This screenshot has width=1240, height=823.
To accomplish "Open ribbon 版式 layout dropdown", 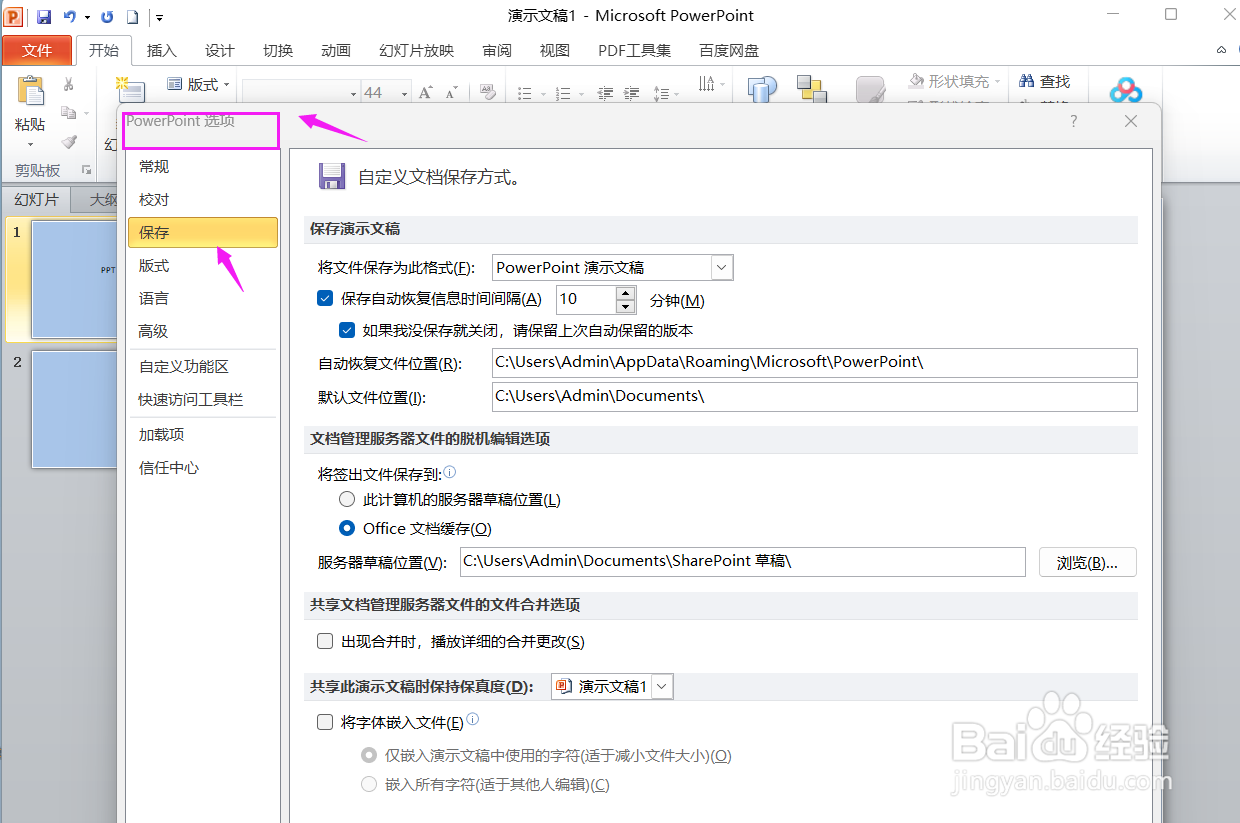I will click(x=198, y=85).
